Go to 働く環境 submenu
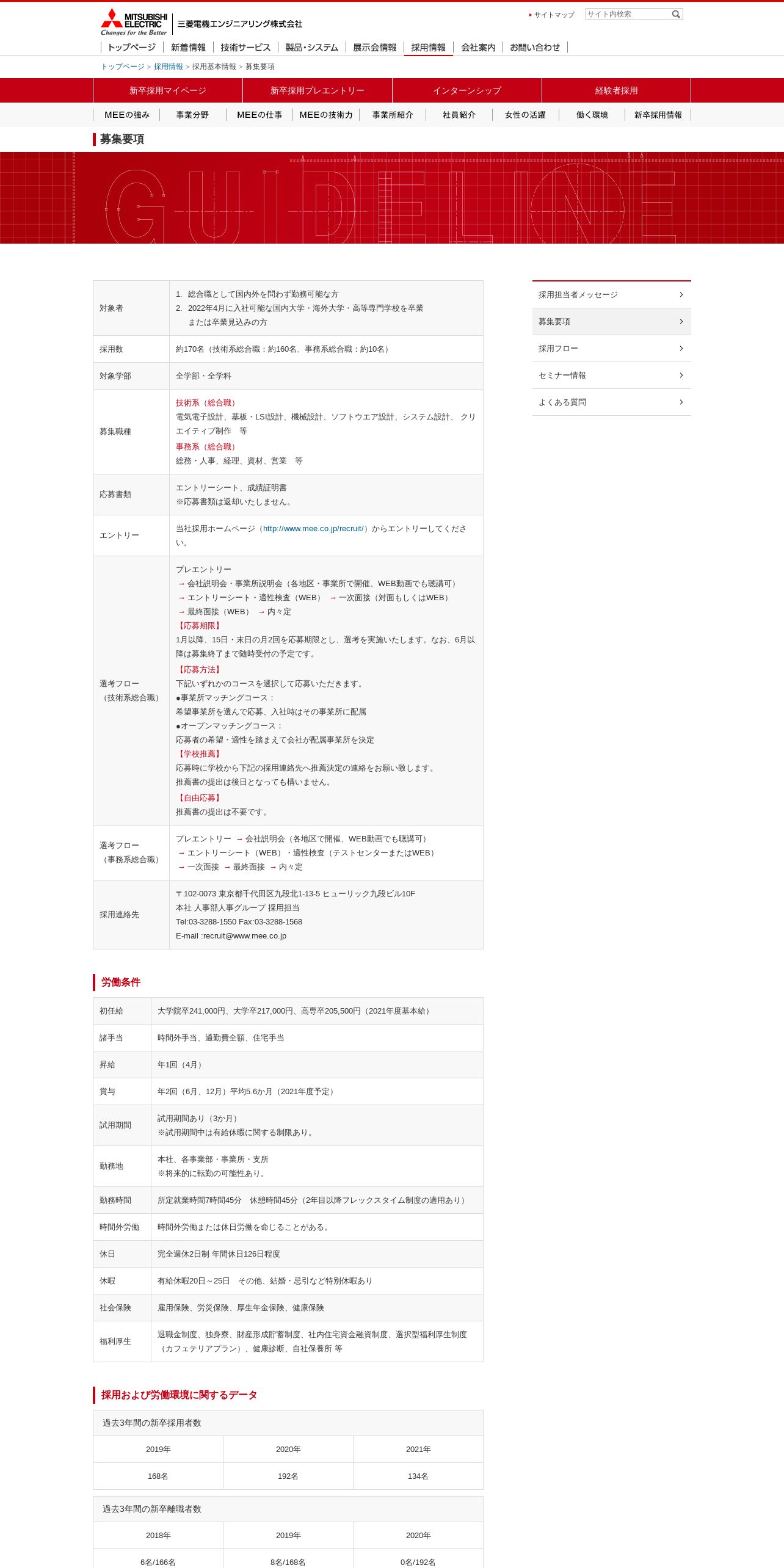The image size is (784, 1568). point(592,115)
